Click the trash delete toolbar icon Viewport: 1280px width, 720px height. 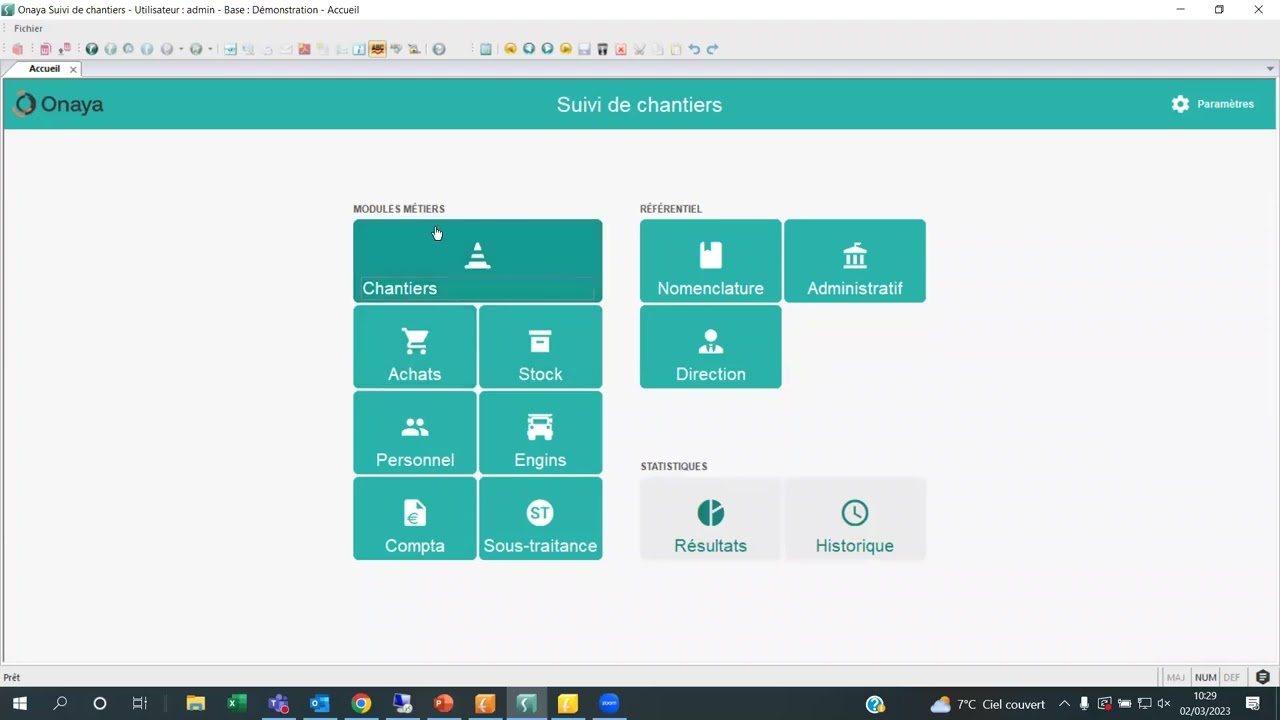tap(602, 49)
